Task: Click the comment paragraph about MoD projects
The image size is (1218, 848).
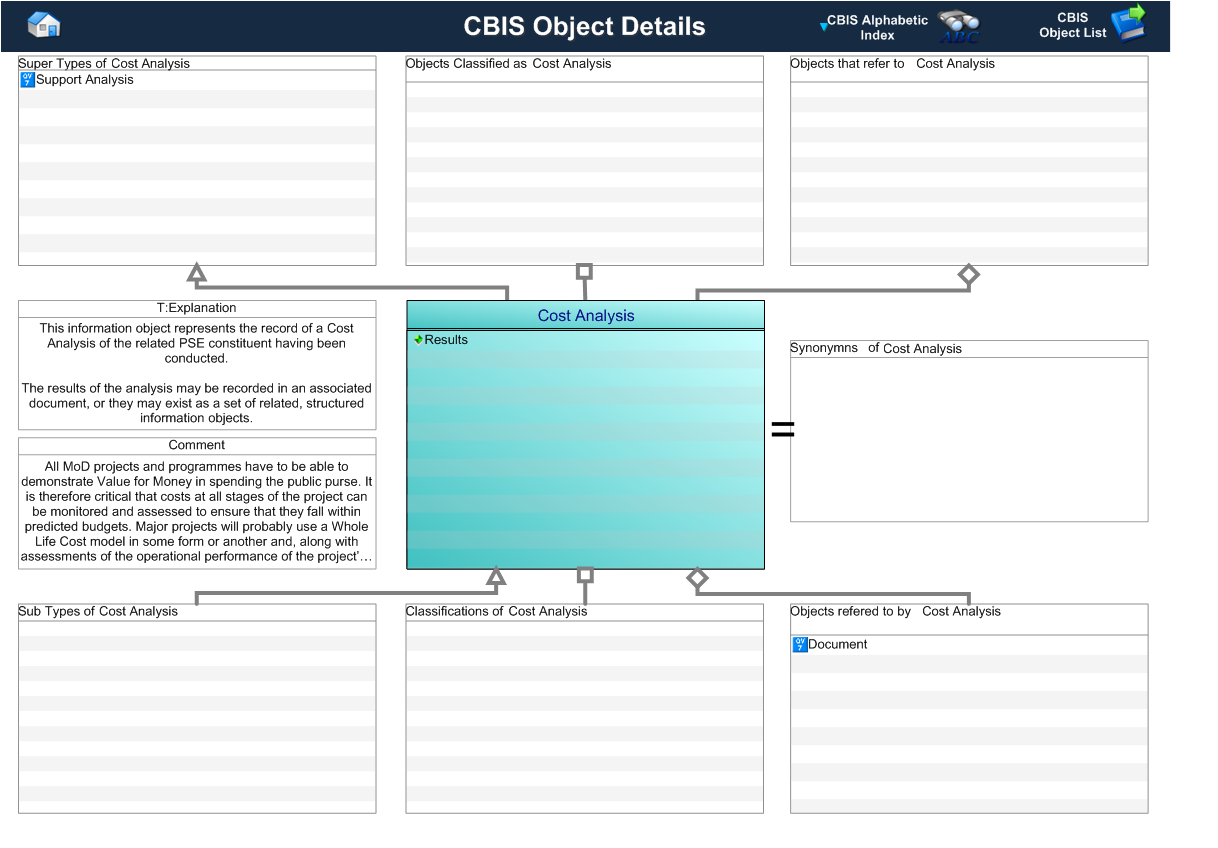Action: 197,511
